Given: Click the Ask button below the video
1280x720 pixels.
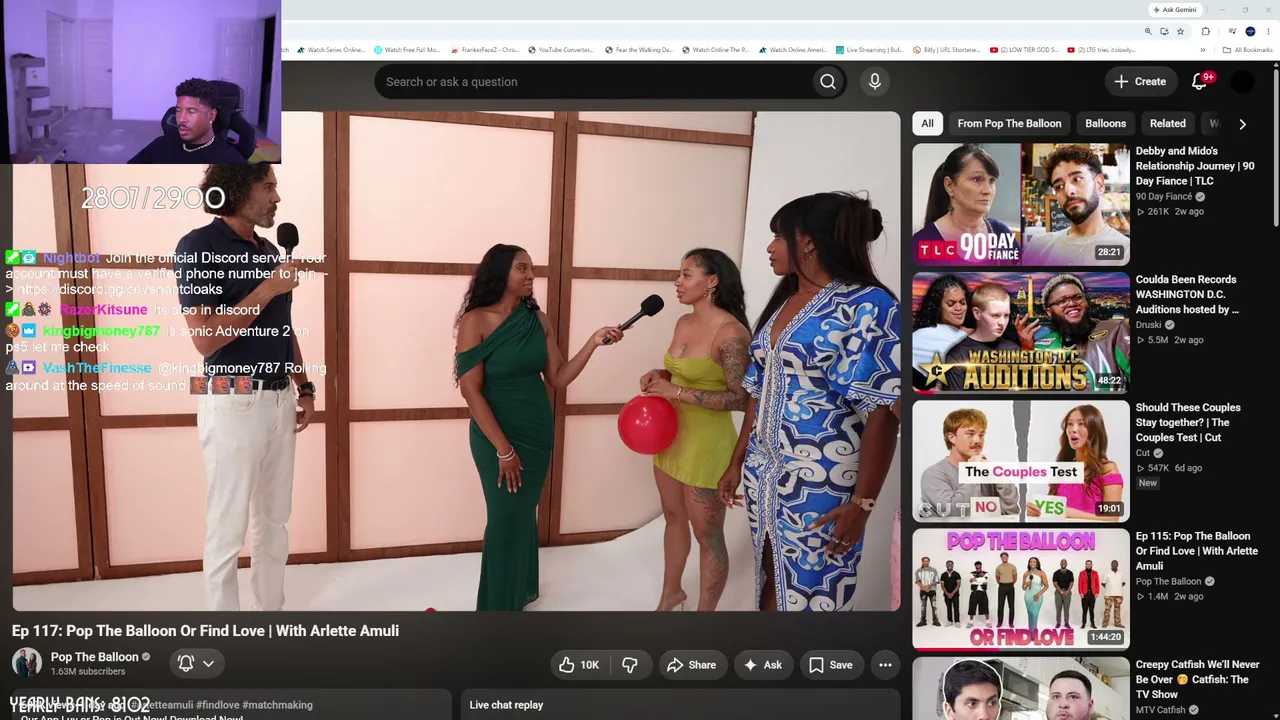Looking at the screenshot, I should point(762,665).
